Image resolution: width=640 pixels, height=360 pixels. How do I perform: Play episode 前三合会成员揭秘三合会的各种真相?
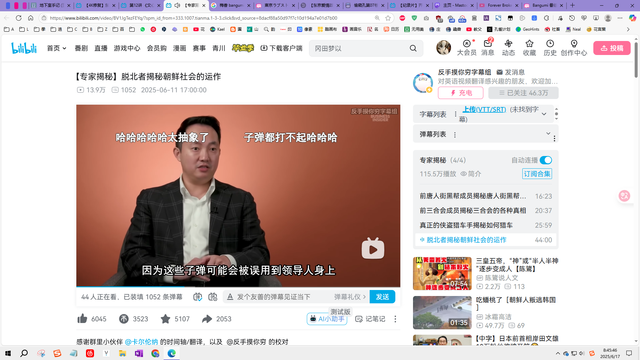coord(486,211)
